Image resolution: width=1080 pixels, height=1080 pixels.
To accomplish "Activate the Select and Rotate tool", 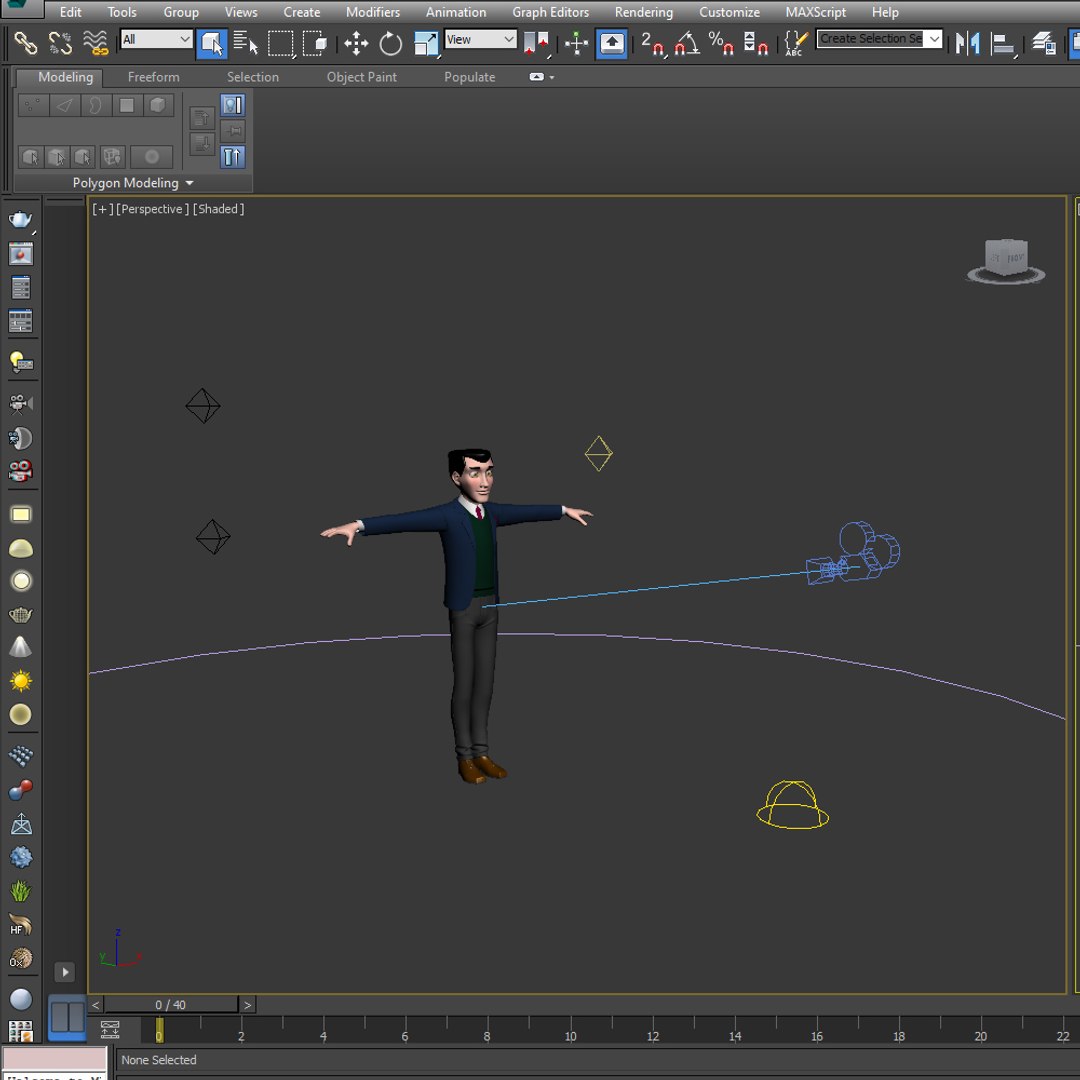I will pyautogui.click(x=391, y=43).
